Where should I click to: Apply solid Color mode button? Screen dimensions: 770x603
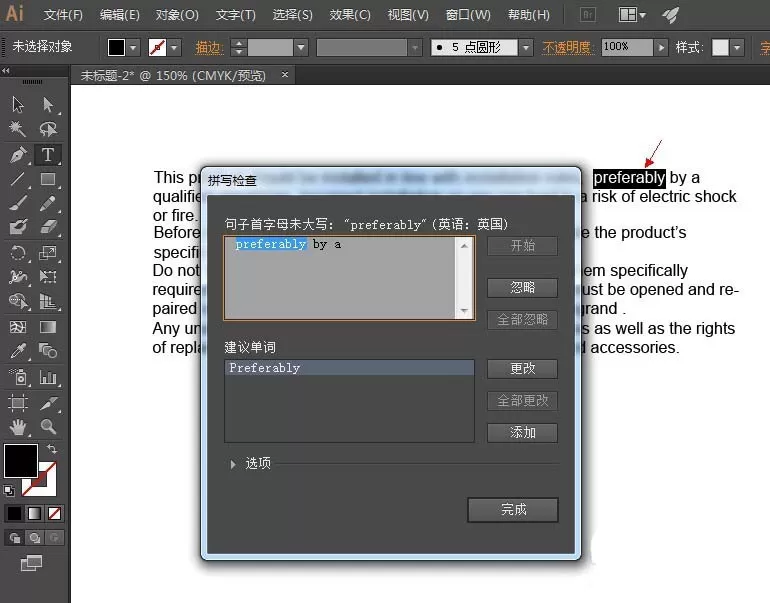[x=14, y=513]
